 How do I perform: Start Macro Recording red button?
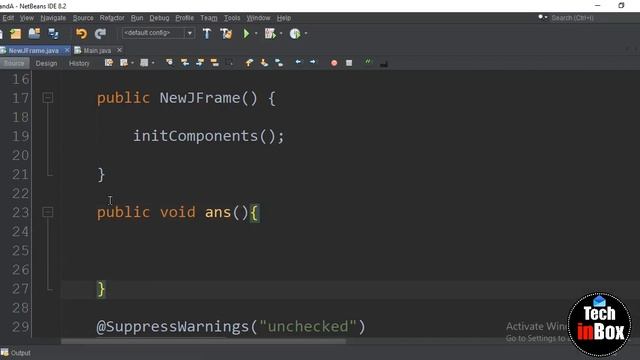click(334, 63)
